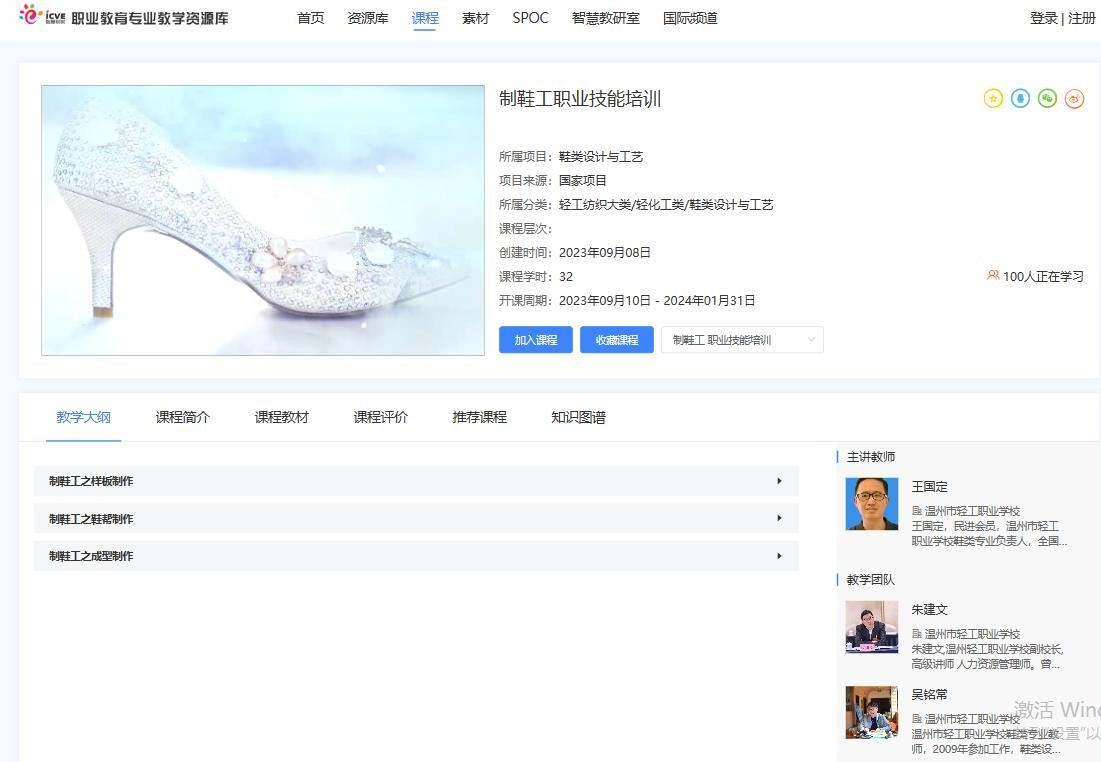This screenshot has height=762, width=1101.
Task: Go to the 首页 nav item
Action: coord(311,18)
